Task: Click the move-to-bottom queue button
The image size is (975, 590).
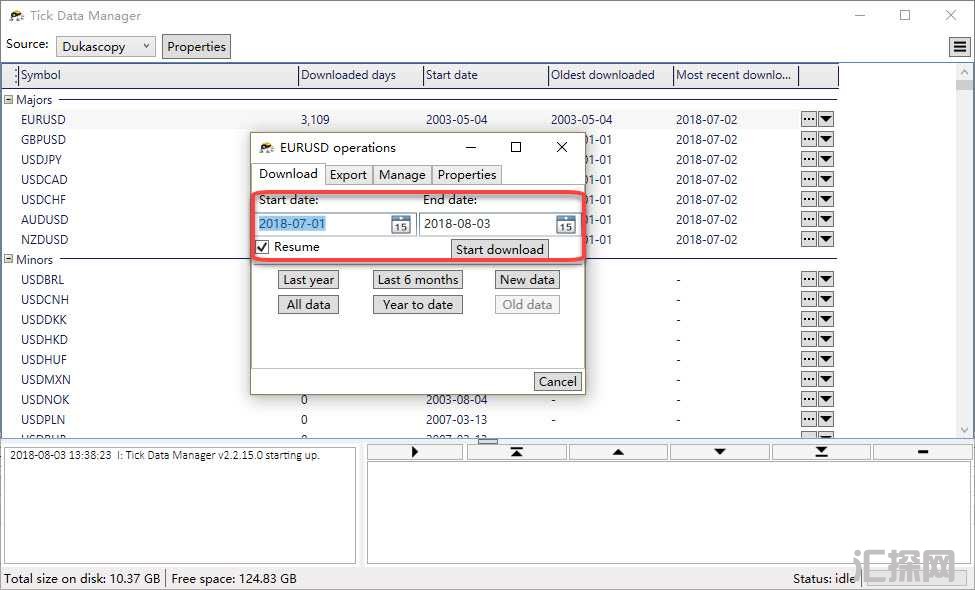Action: 821,452
